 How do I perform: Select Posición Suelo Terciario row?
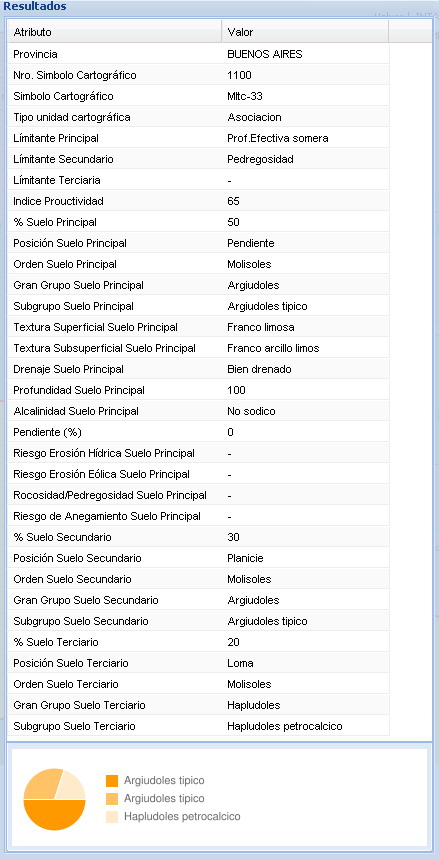pos(198,663)
